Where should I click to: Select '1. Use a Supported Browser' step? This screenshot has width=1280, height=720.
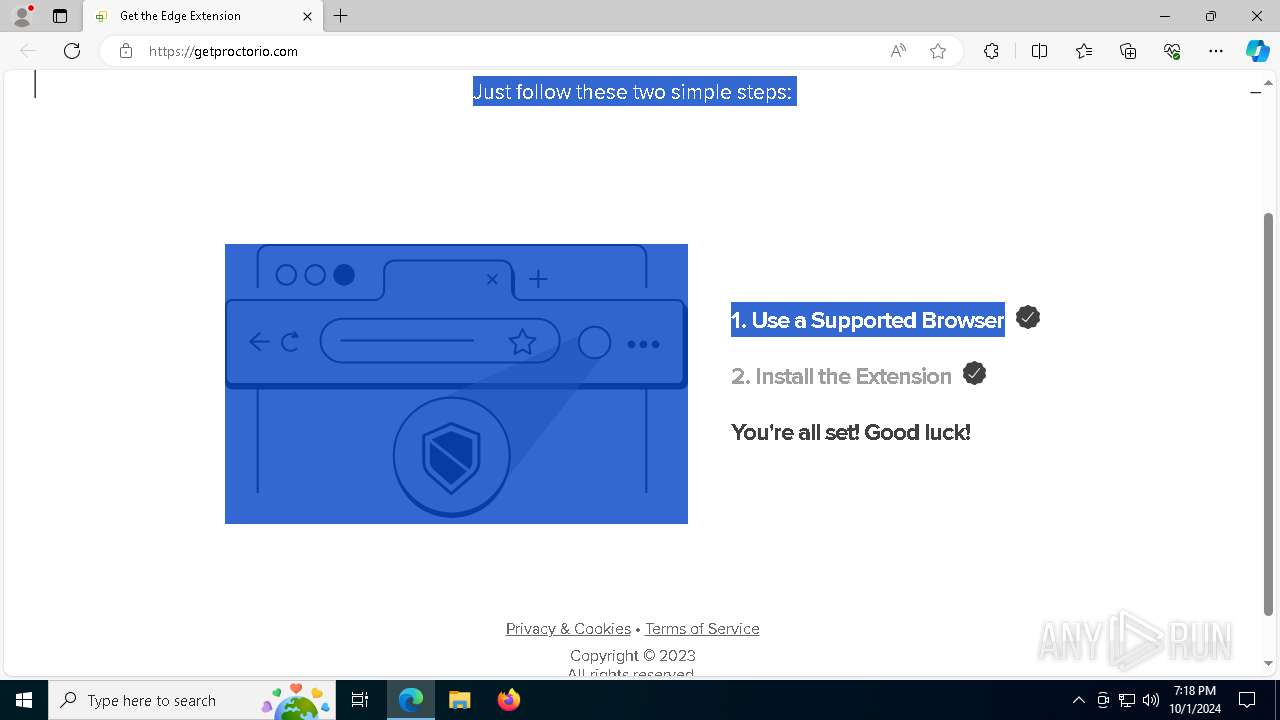click(x=867, y=320)
